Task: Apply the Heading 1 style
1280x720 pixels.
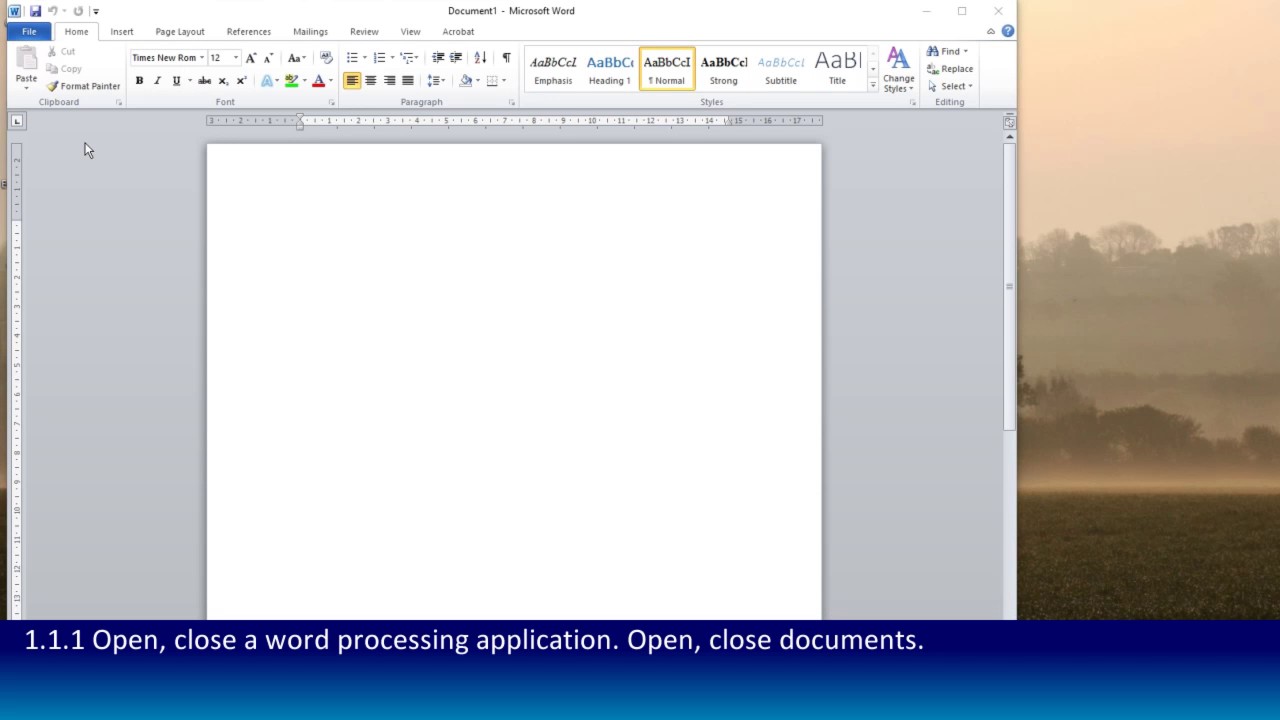Action: tap(609, 69)
